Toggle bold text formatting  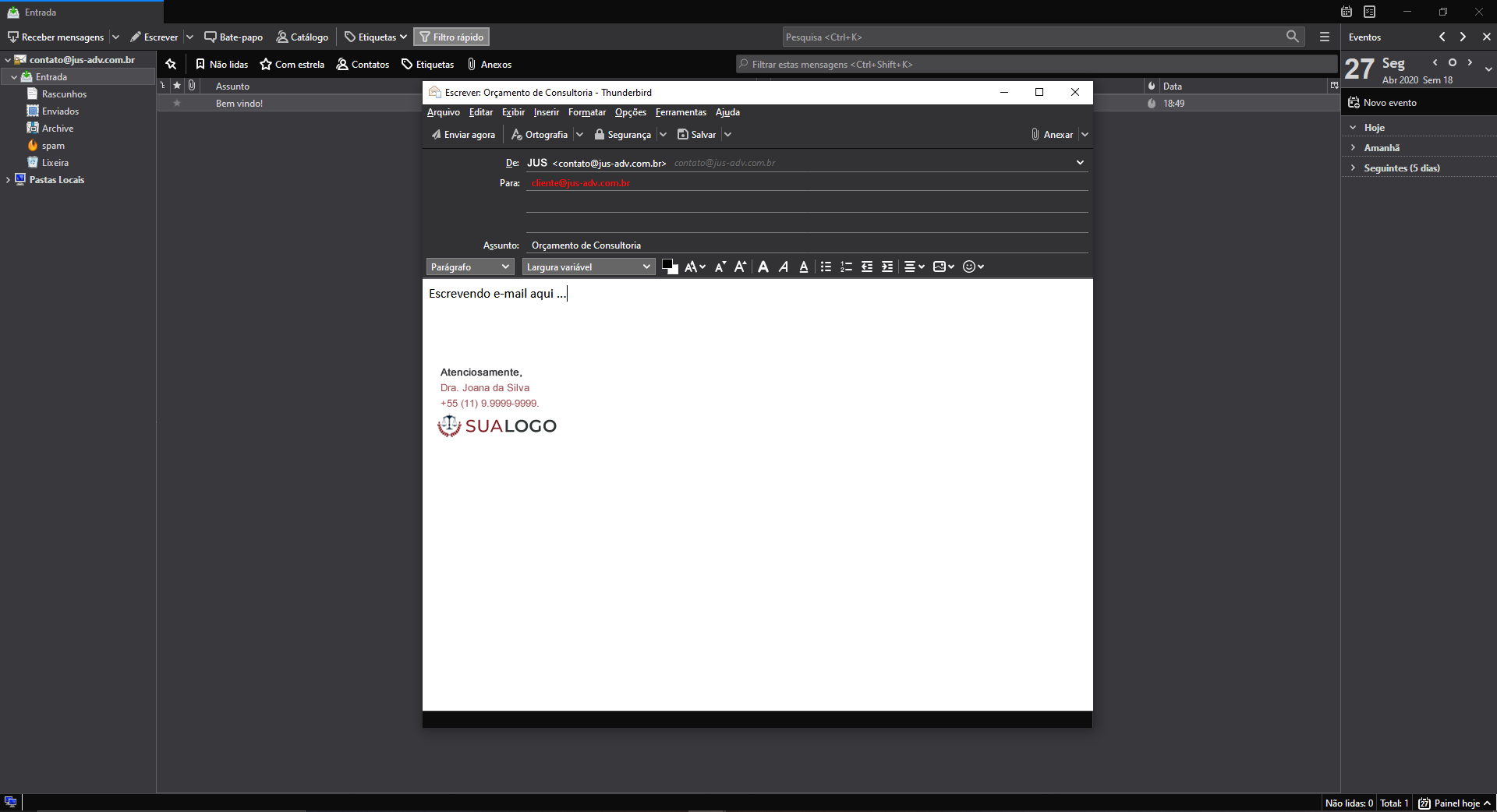(x=763, y=267)
